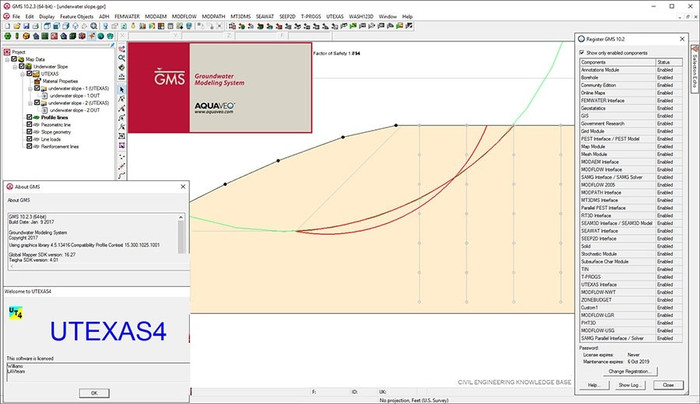Viewport: 700px width, 404px height.
Task: Uncheck Show only enabled components
Action: pos(583,51)
